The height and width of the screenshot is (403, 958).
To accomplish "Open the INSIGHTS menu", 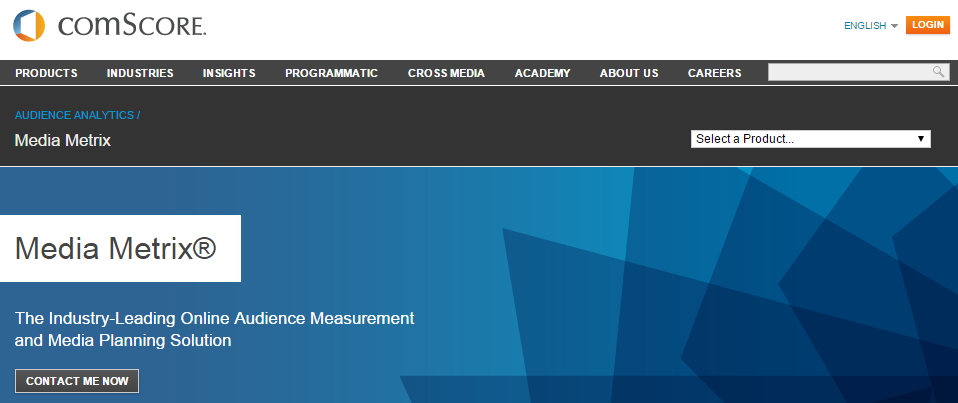I will [x=229, y=73].
